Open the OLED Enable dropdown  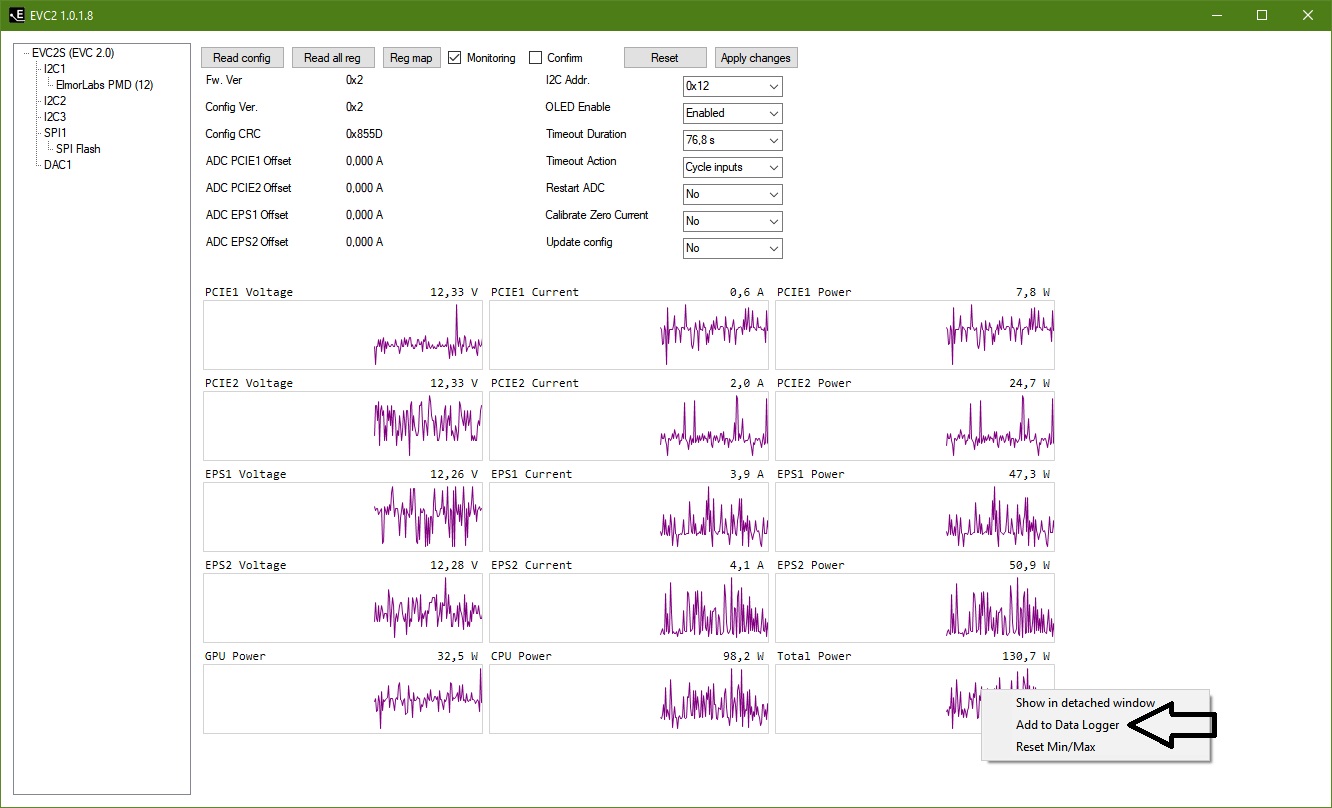tap(732, 114)
